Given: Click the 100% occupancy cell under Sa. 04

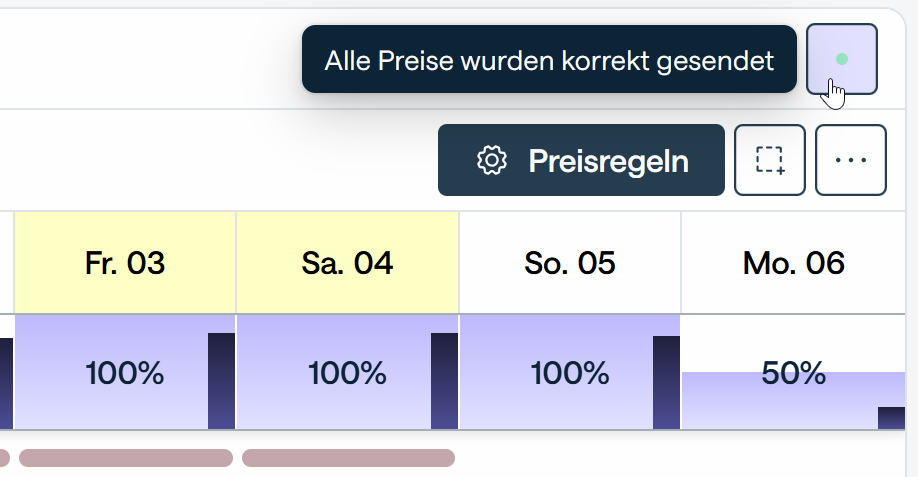Looking at the screenshot, I should [x=335, y=373].
